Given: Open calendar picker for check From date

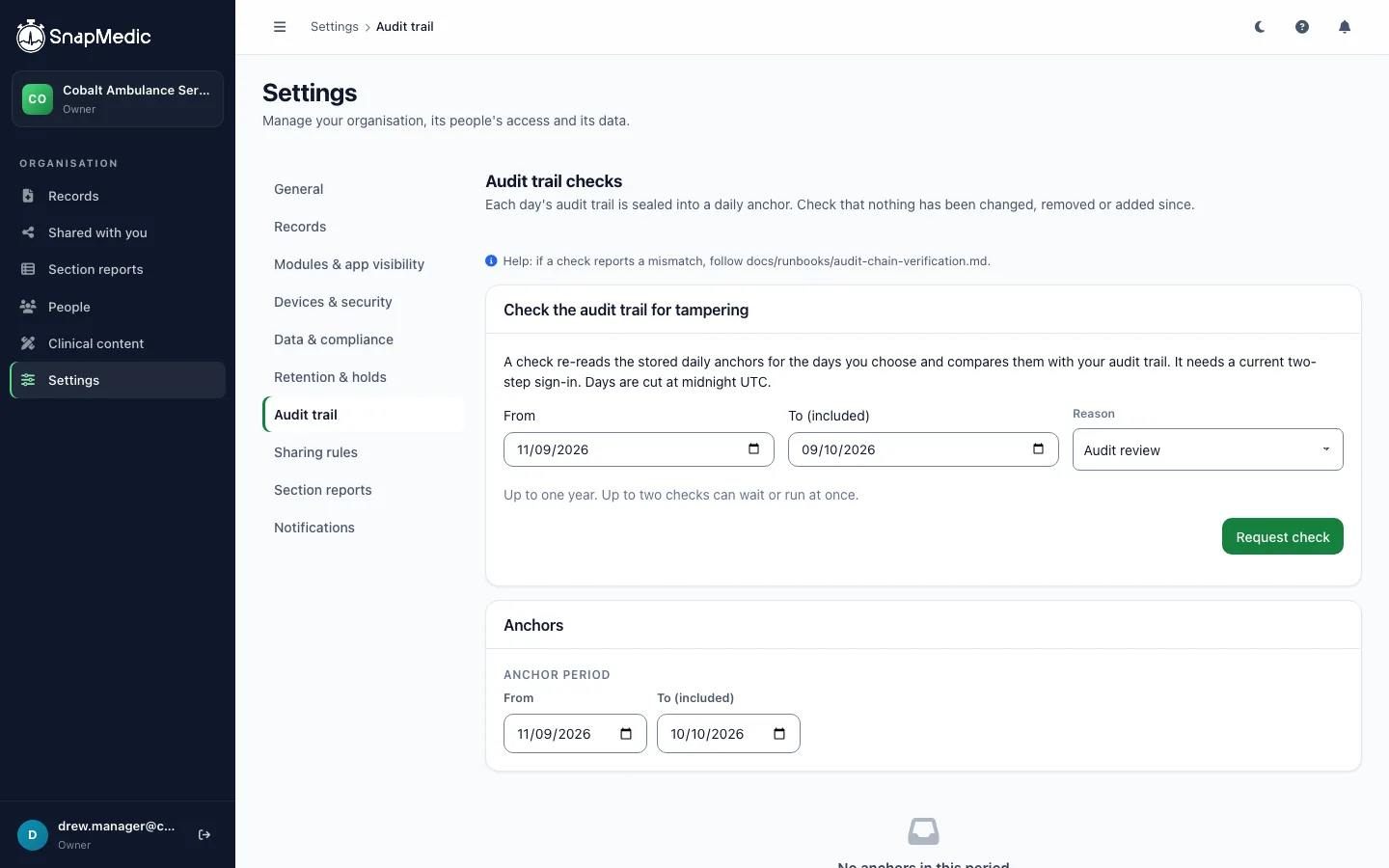Looking at the screenshot, I should pos(753,449).
